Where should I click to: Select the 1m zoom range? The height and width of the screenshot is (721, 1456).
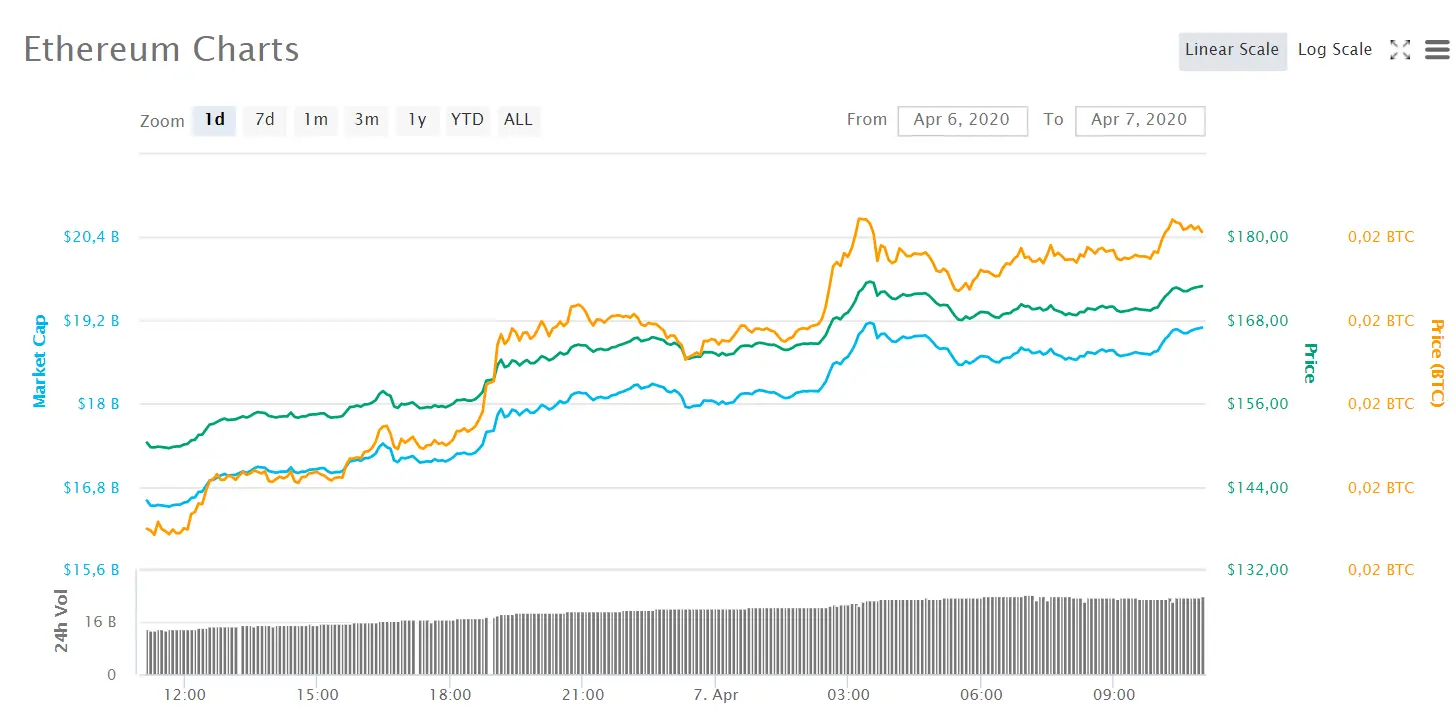[315, 120]
